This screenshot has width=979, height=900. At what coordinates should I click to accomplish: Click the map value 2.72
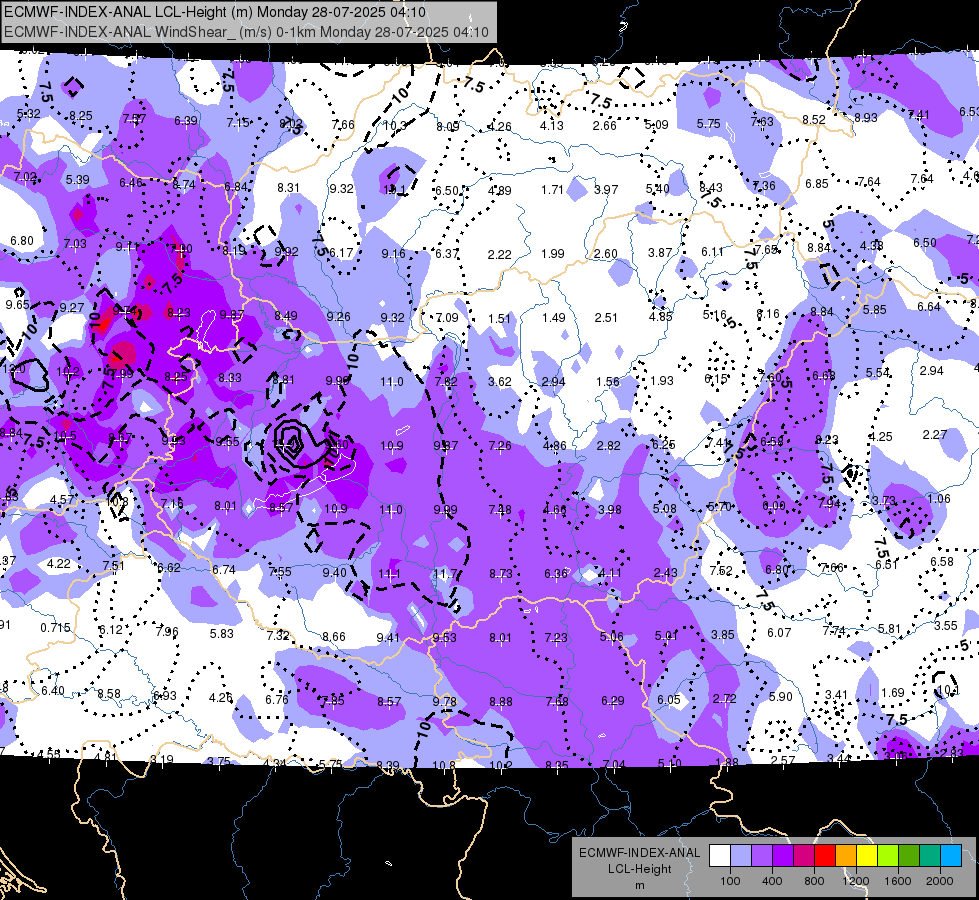pyautogui.click(x=724, y=698)
